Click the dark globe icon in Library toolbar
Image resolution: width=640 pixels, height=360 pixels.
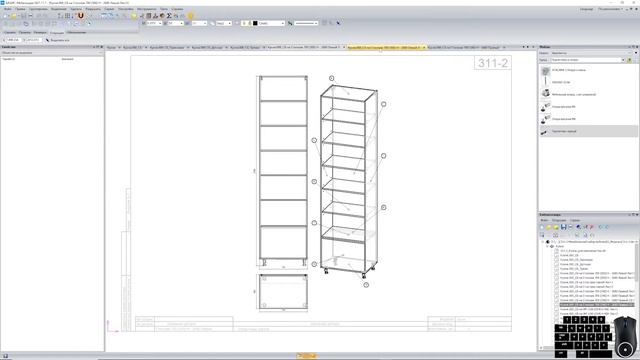[578, 227]
